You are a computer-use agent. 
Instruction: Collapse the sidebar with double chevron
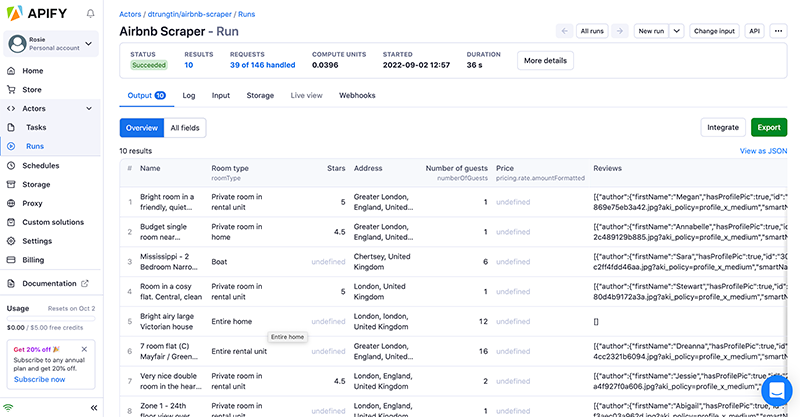94,408
